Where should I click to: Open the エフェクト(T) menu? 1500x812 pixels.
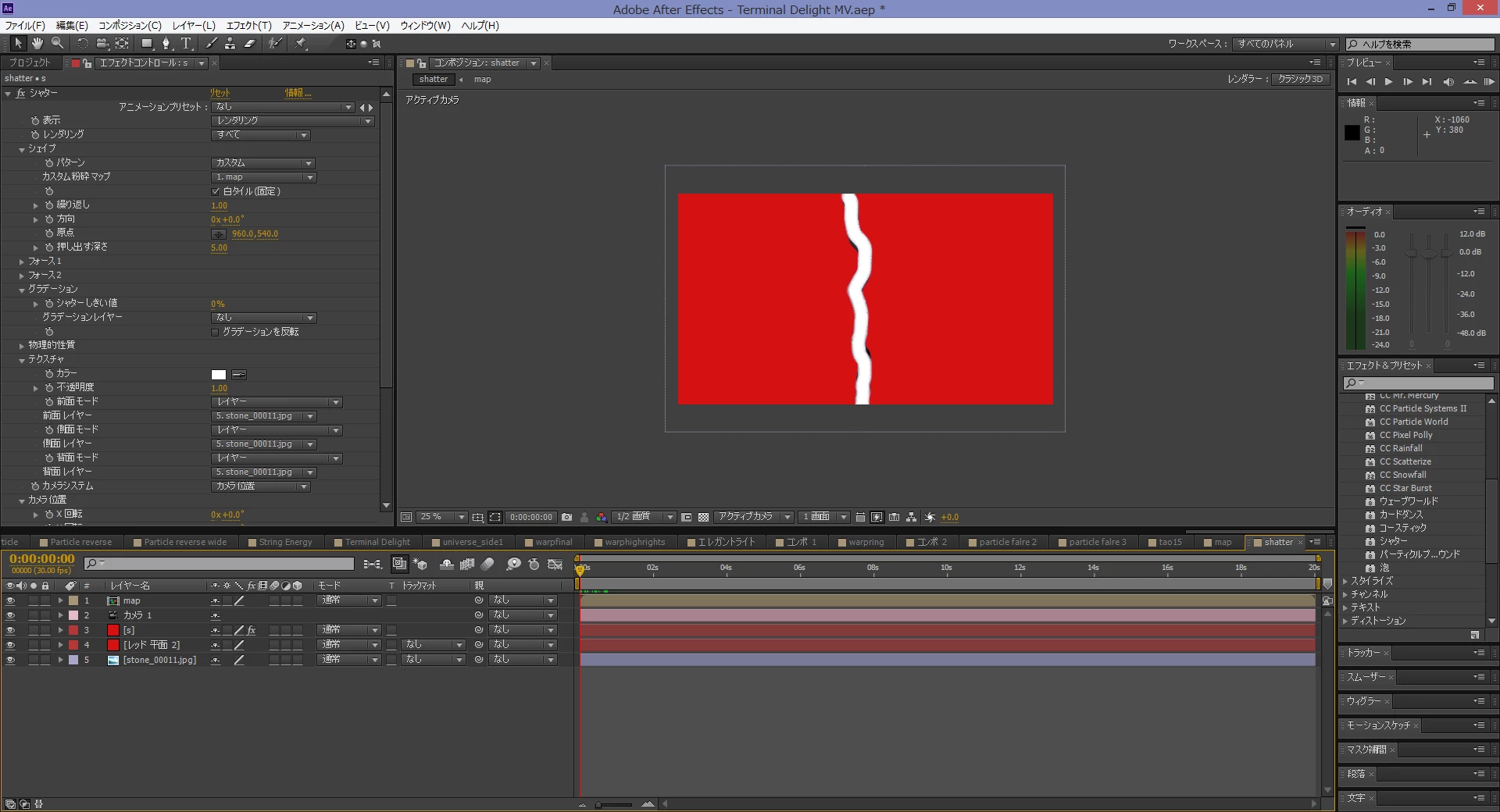pos(249,26)
